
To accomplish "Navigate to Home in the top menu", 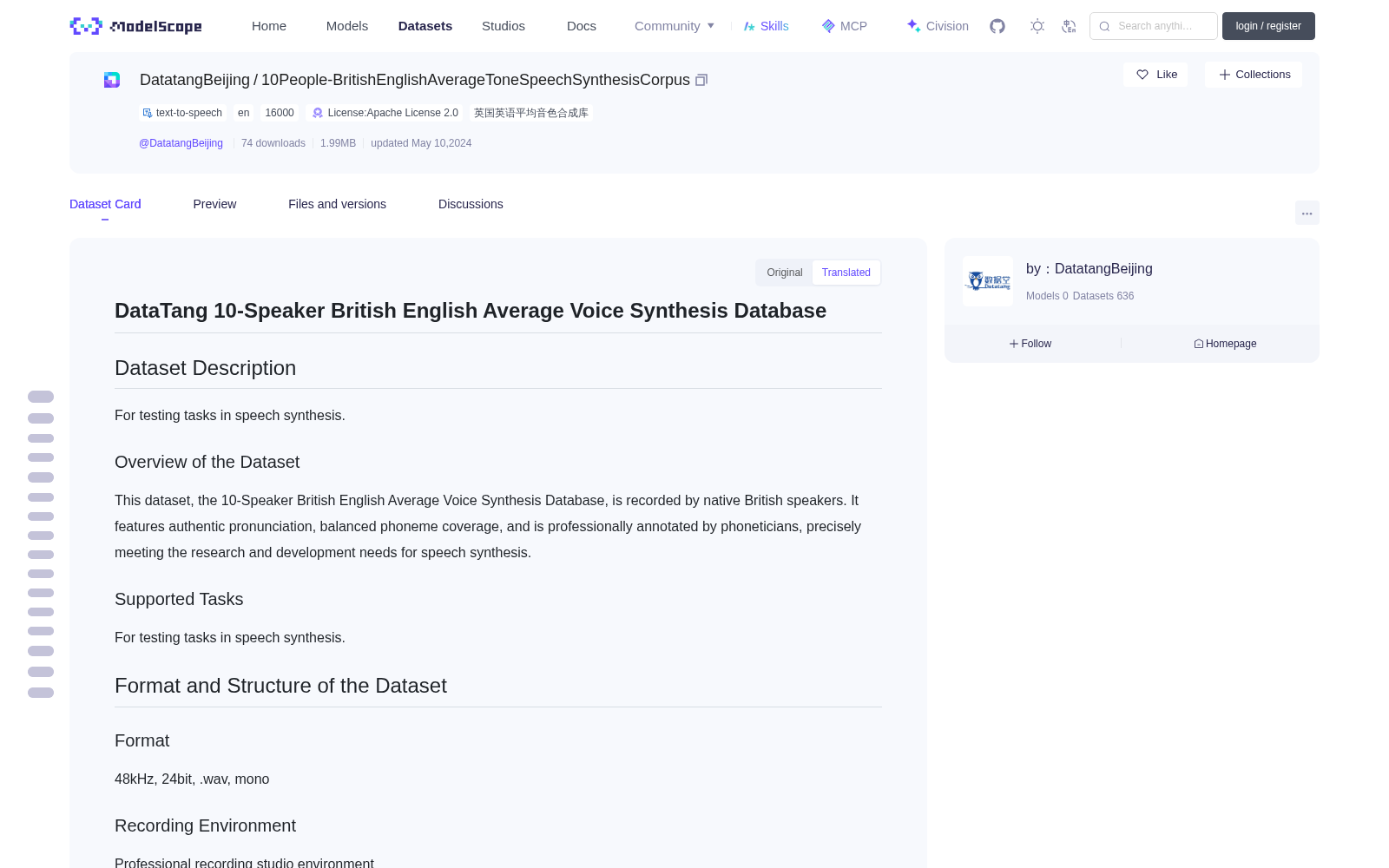I will (x=269, y=26).
